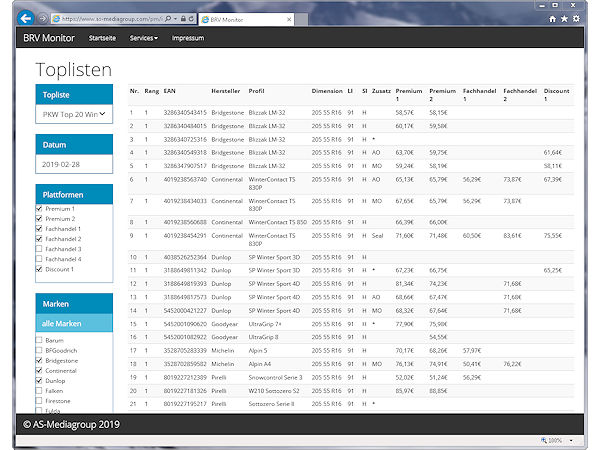Click the browser forward arrow button
This screenshot has width=600, height=450.
click(42, 18)
